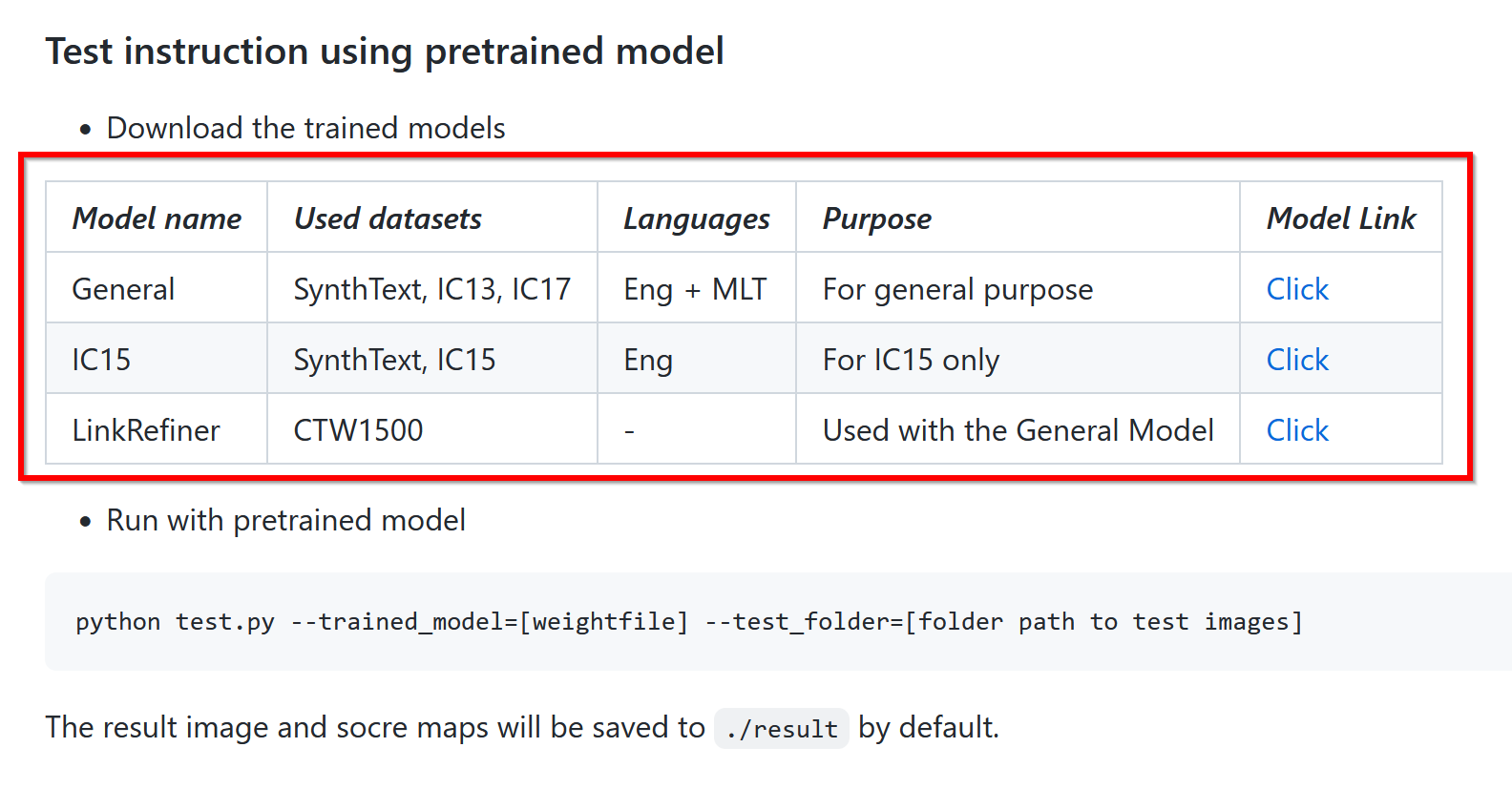This screenshot has width=1512, height=789.
Task: Click the Model name column header
Action: coord(157,218)
